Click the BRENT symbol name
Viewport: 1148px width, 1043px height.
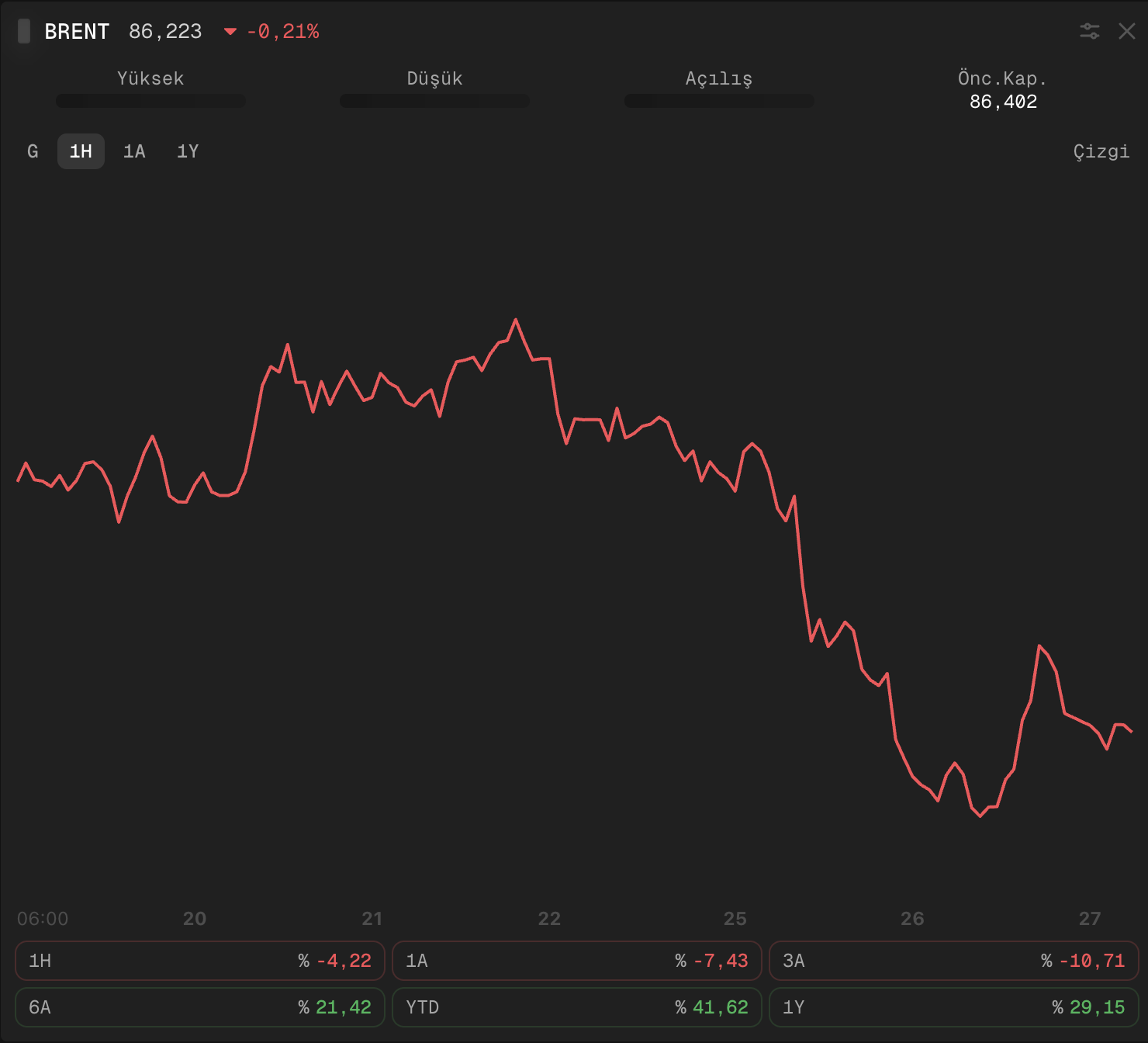[x=77, y=32]
